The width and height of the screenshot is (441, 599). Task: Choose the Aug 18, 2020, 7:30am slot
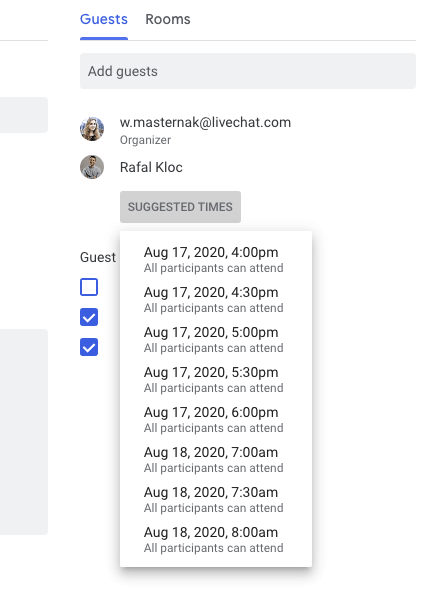(x=216, y=499)
